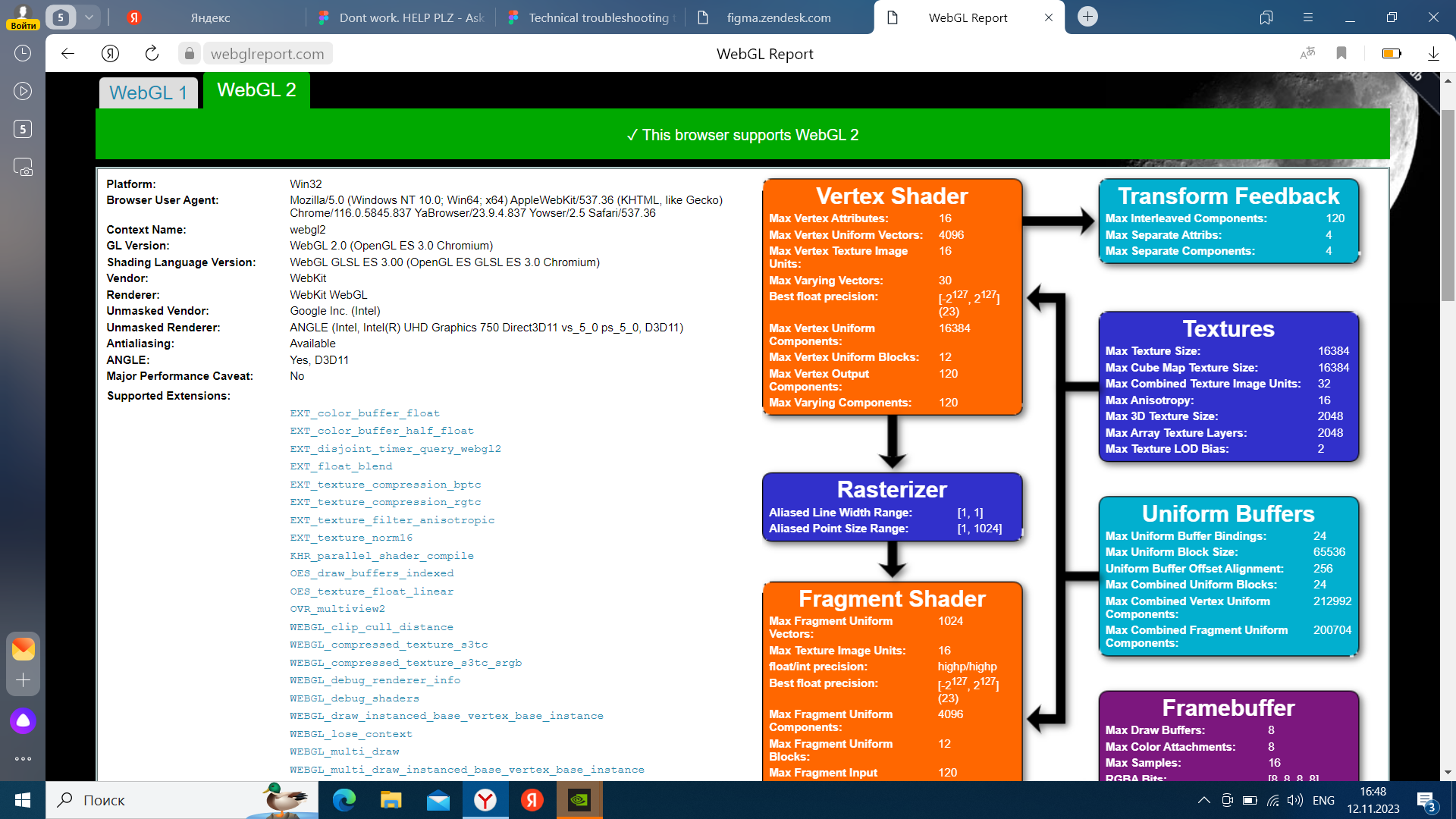Screen dimensions: 1456x819
Task: Open NVIDIA app from taskbar
Action: (579, 800)
